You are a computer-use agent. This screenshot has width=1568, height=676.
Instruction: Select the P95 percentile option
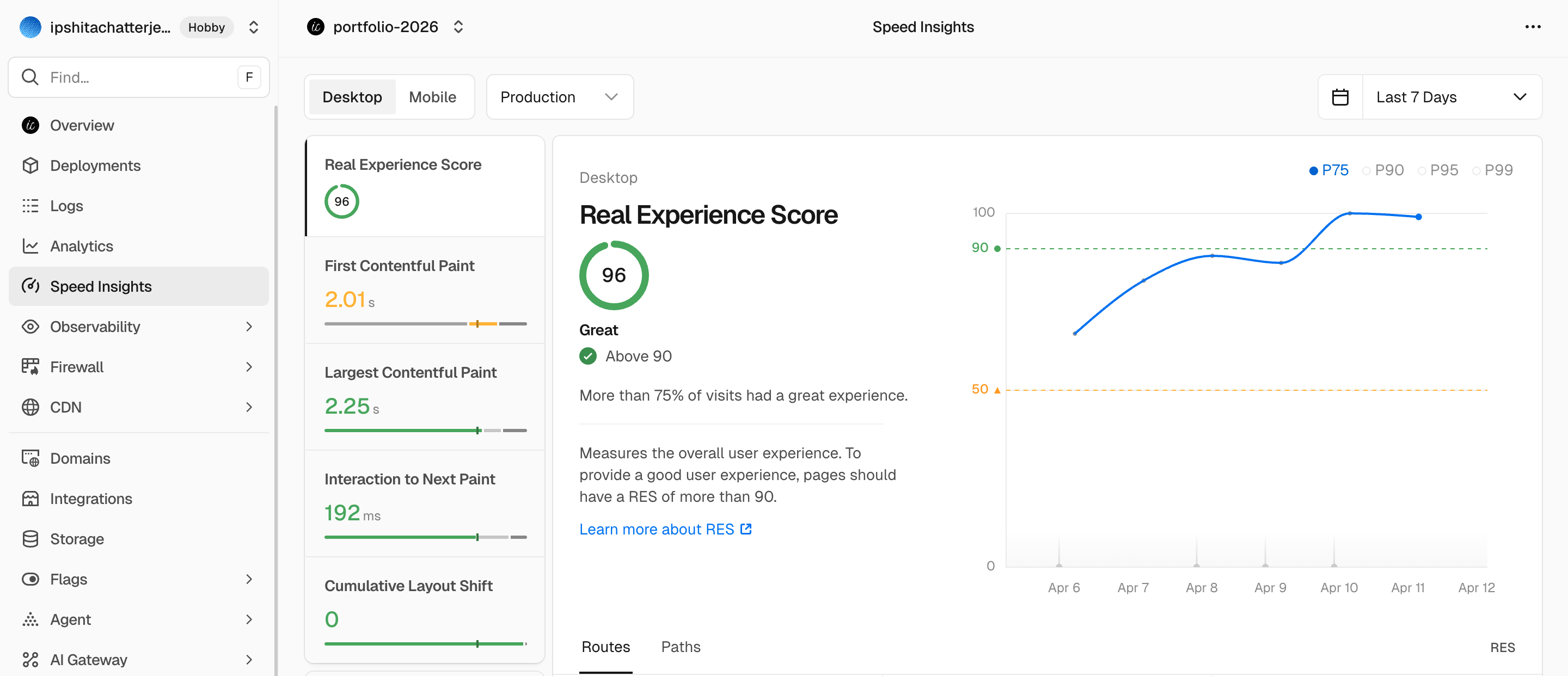1438,170
